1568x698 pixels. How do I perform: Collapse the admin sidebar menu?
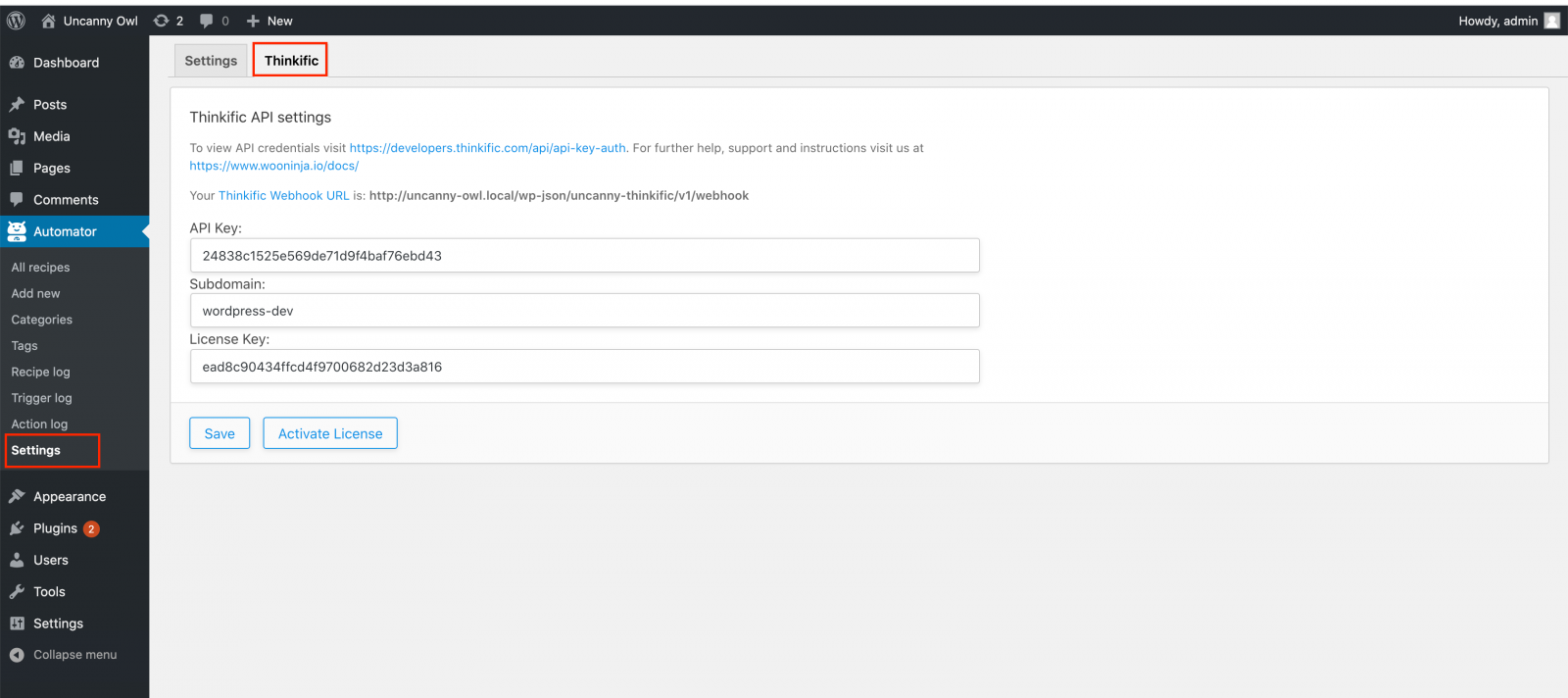(74, 655)
